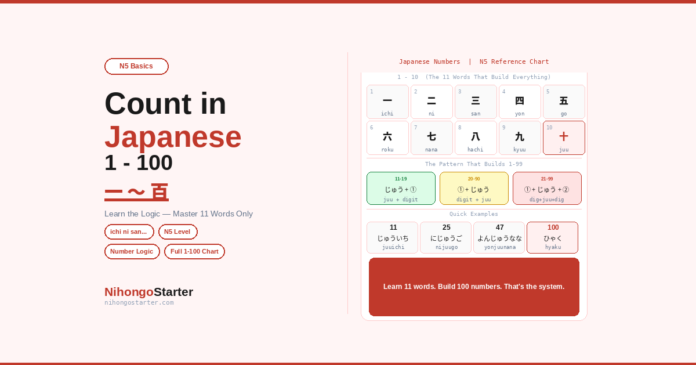Click the 'Quick Examples' label
The image size is (696, 365).
click(474, 214)
